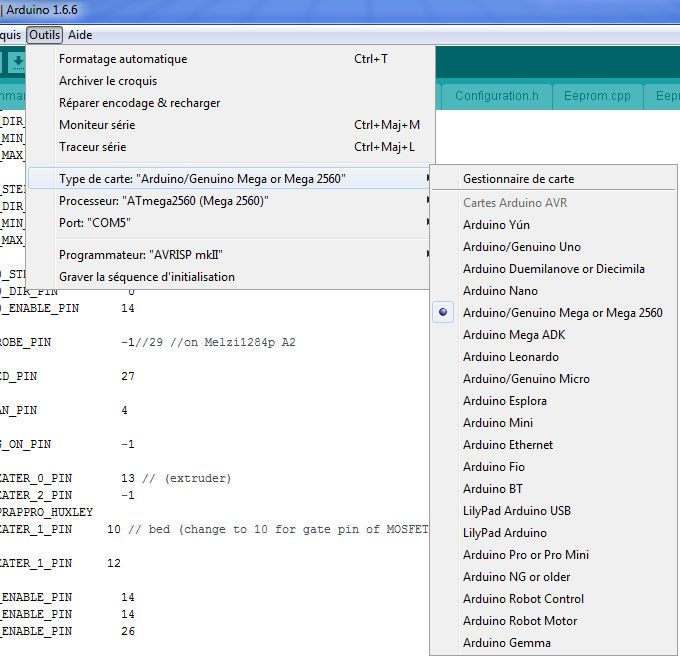Image resolution: width=680 pixels, height=660 pixels.
Task: Select the Arduino Esplora board
Action: pos(554,401)
